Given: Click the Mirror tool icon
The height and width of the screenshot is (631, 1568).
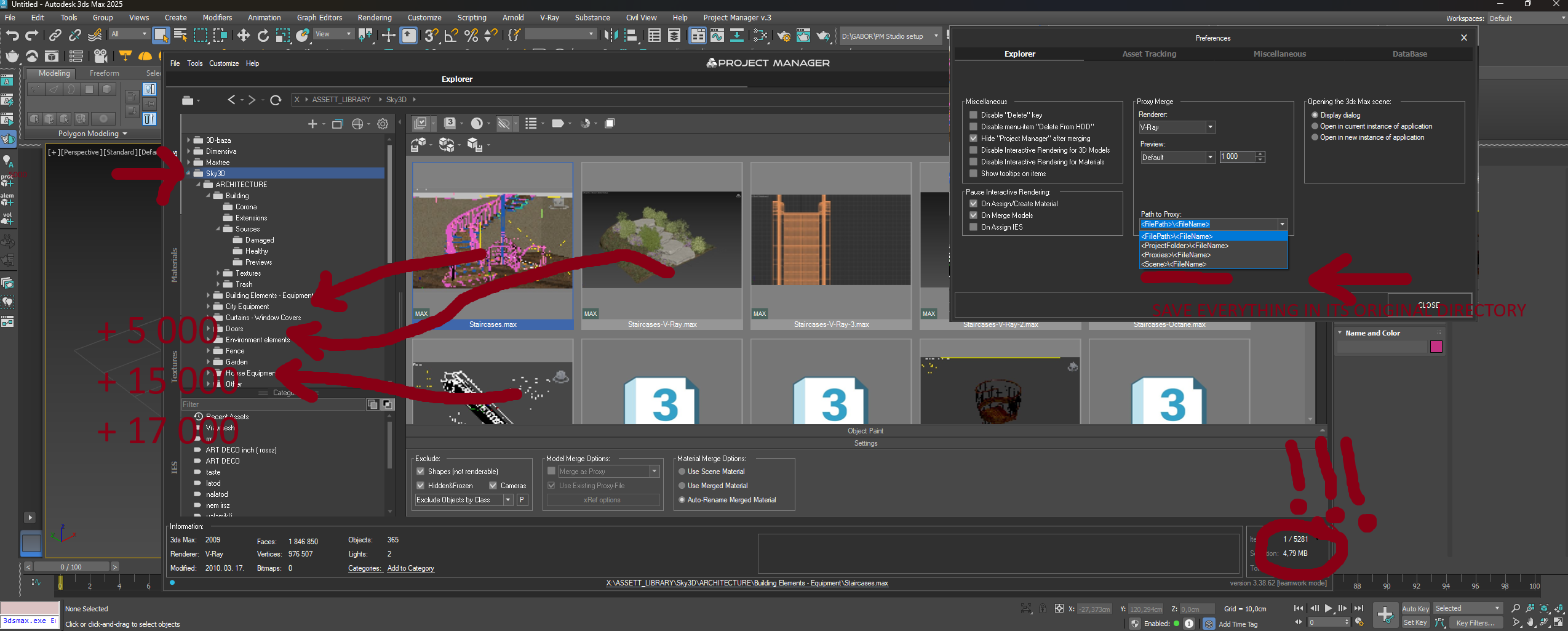Looking at the screenshot, I should click(x=611, y=35).
